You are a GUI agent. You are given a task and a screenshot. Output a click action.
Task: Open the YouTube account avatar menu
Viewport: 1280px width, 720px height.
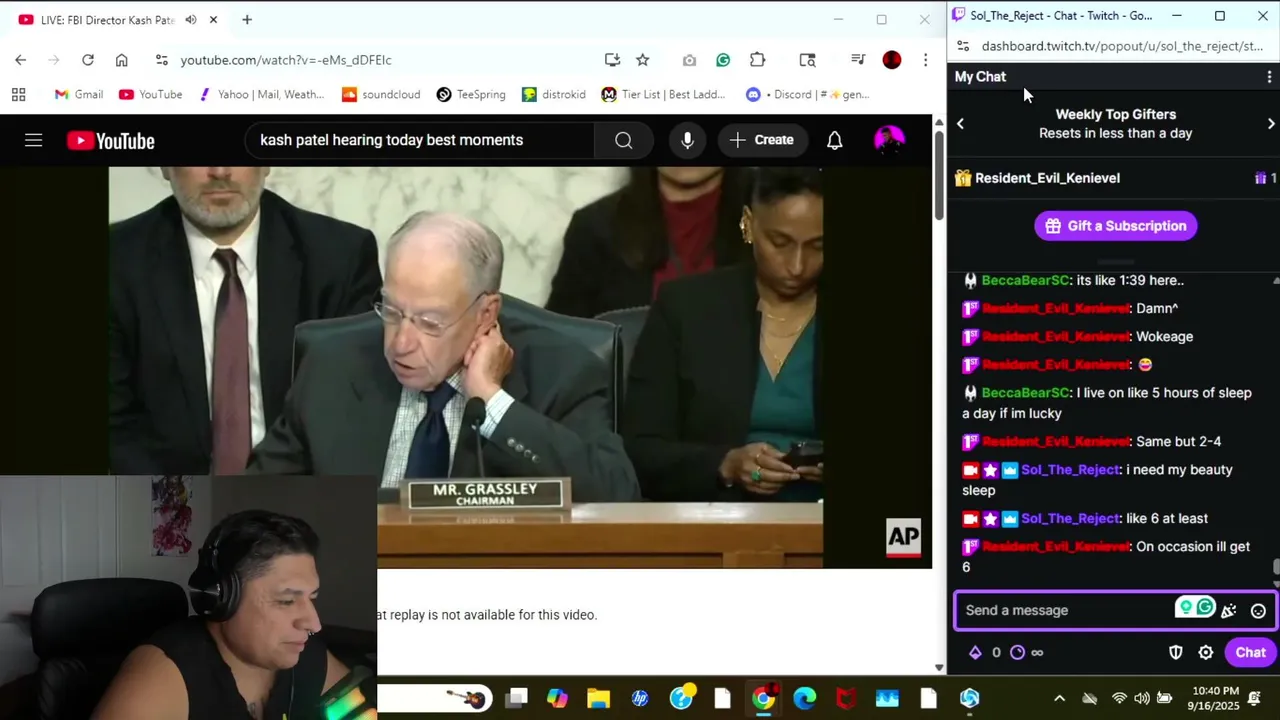pyautogui.click(x=889, y=141)
